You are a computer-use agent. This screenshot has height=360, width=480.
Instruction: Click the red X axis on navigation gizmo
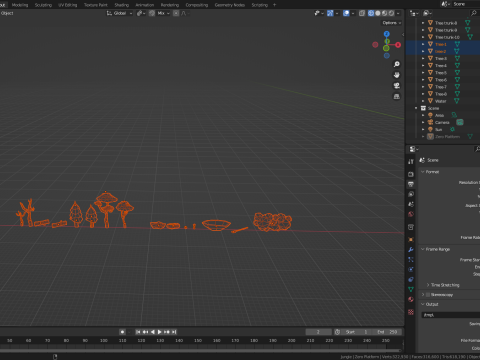point(398,45)
